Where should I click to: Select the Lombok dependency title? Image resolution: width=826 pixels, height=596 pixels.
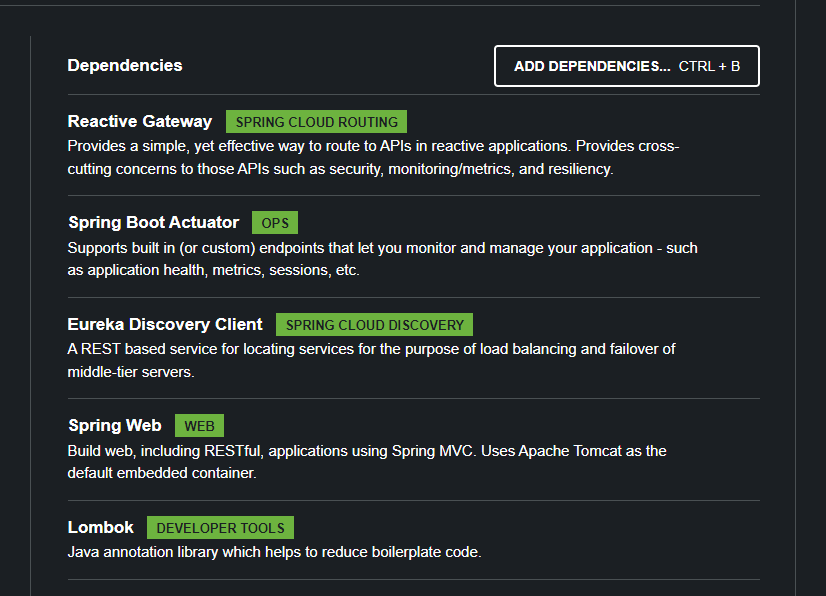click(x=100, y=527)
